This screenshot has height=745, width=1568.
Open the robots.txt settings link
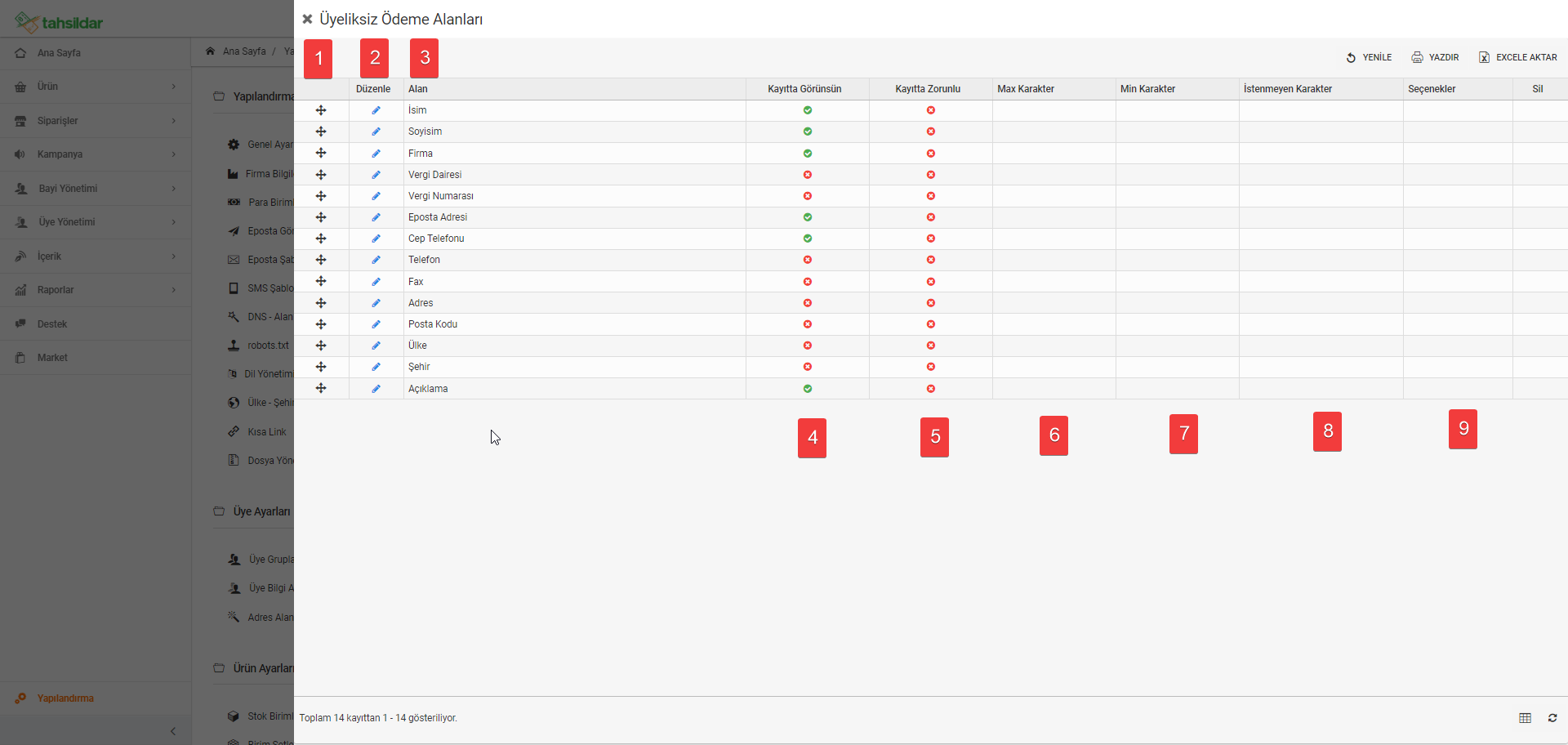click(268, 346)
